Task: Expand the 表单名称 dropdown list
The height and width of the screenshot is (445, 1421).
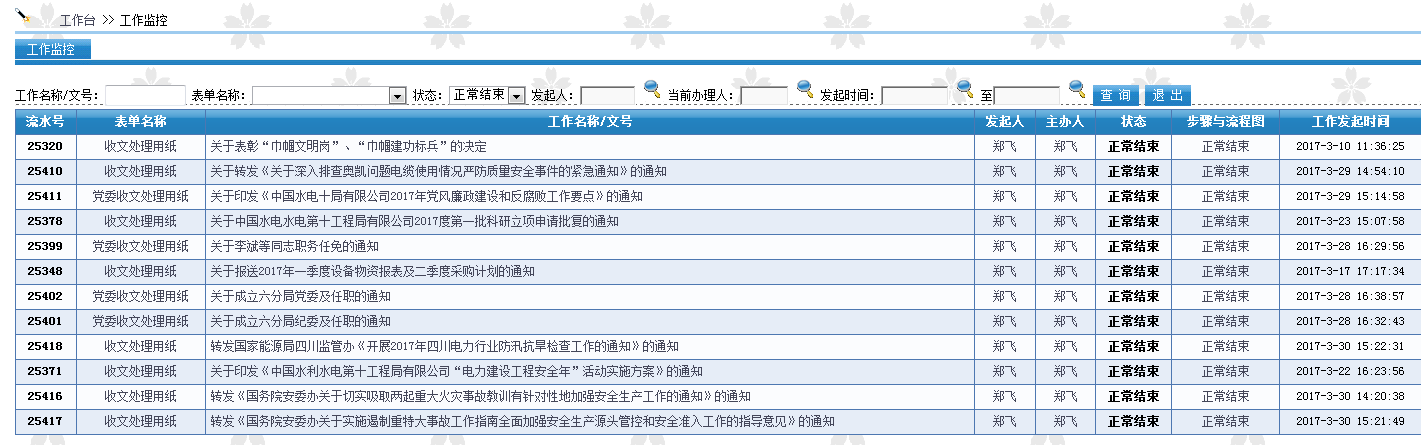Action: 396,96
